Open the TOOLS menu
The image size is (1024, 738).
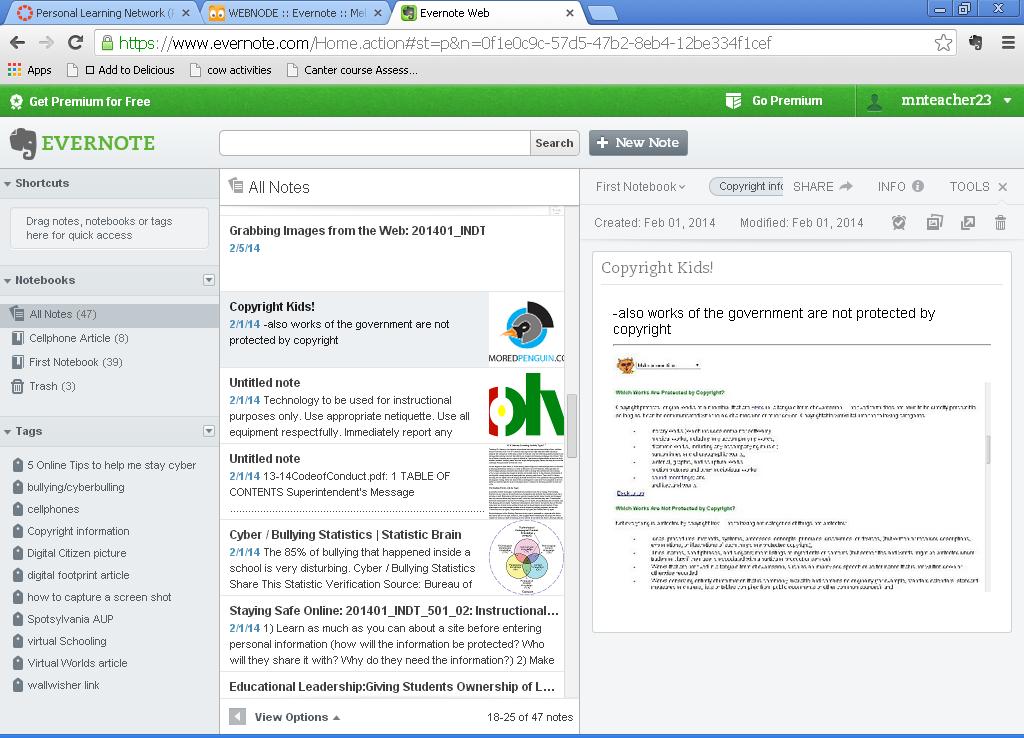969,187
